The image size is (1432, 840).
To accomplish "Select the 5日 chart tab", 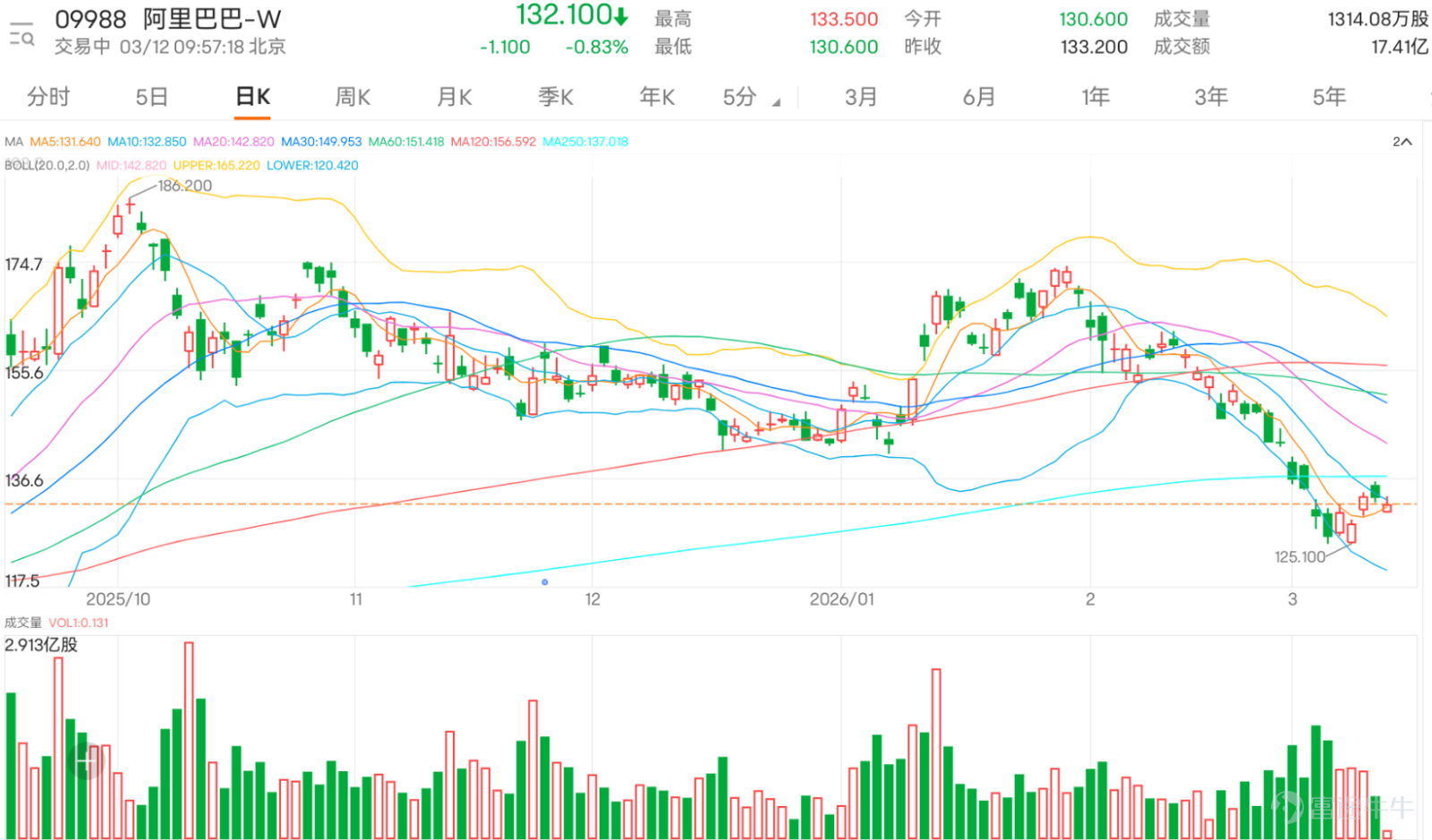I will 151,97.
